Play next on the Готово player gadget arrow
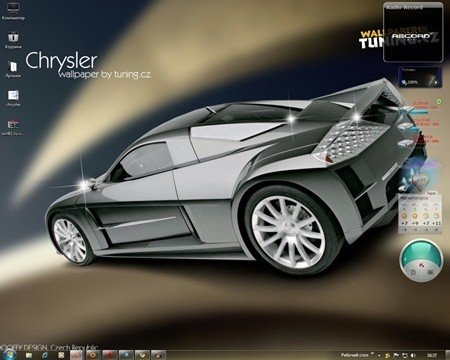 pos(436,82)
